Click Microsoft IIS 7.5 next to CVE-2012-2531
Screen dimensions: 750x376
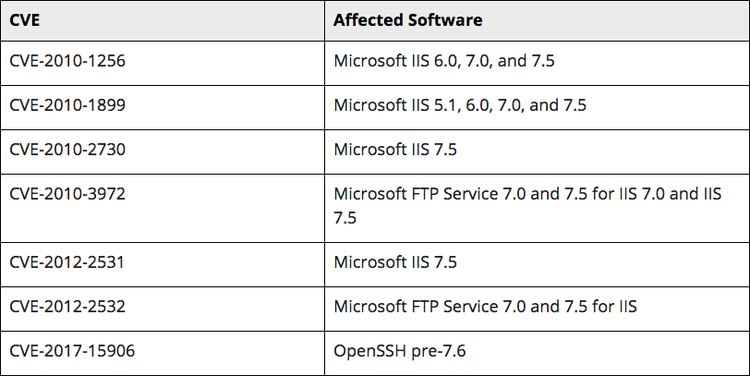pos(395,262)
